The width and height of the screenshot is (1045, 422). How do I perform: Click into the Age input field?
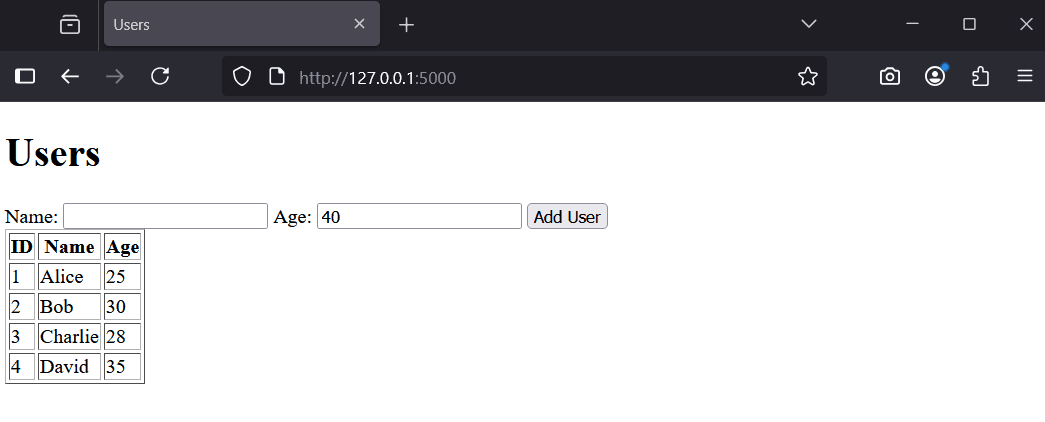click(419, 216)
